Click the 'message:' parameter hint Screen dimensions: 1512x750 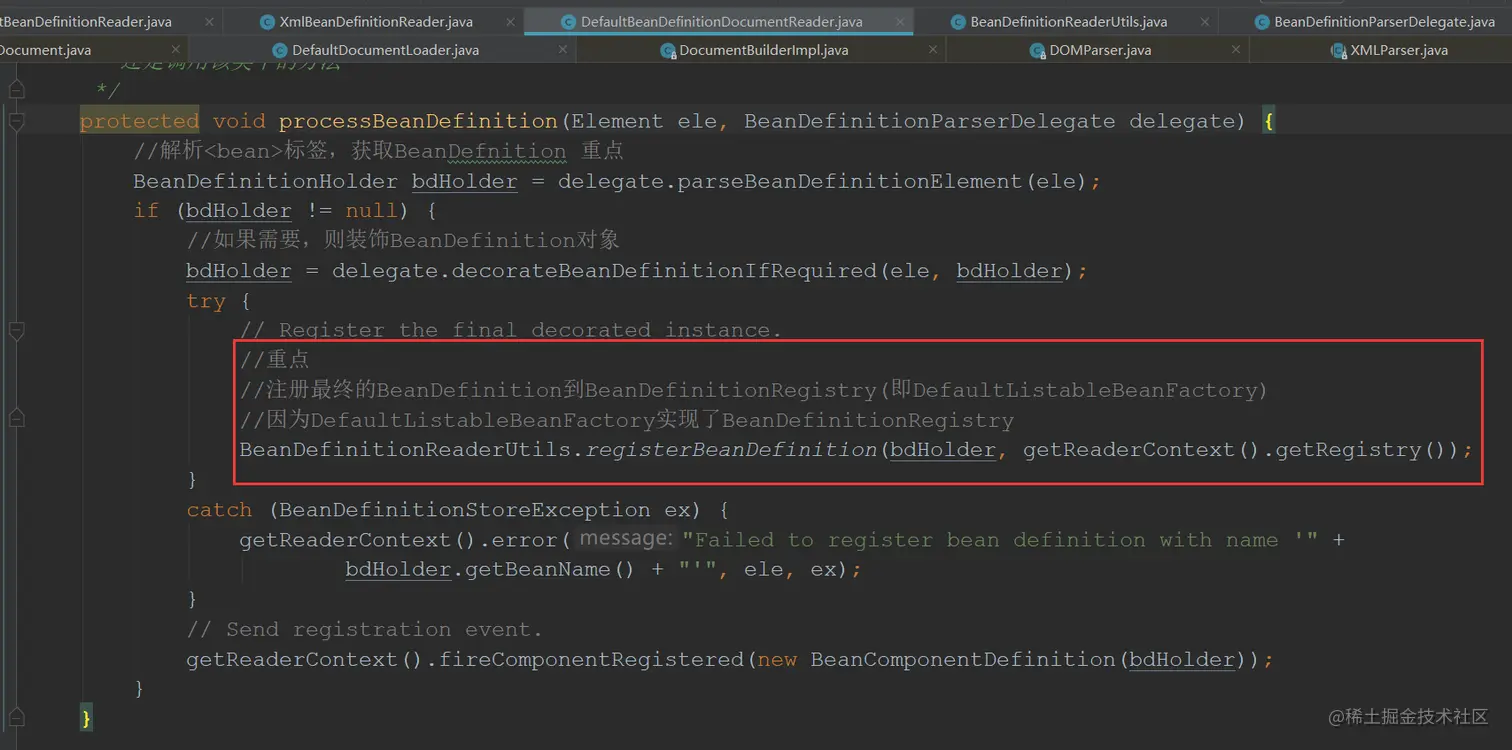[626, 539]
